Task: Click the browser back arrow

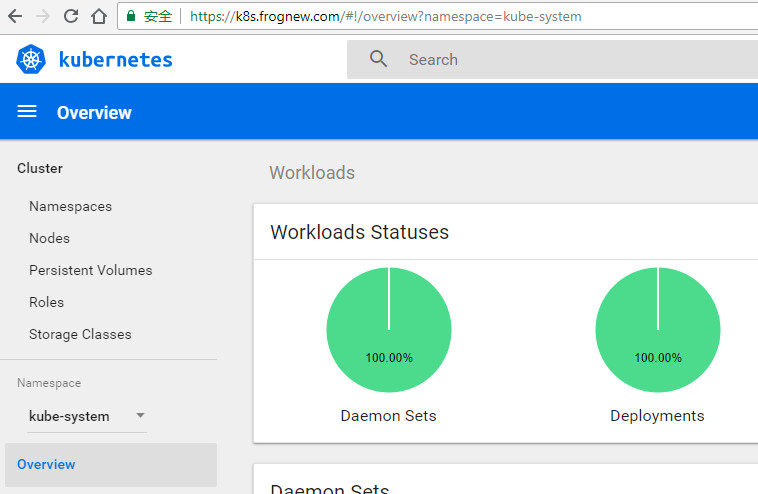Action: [x=15, y=16]
